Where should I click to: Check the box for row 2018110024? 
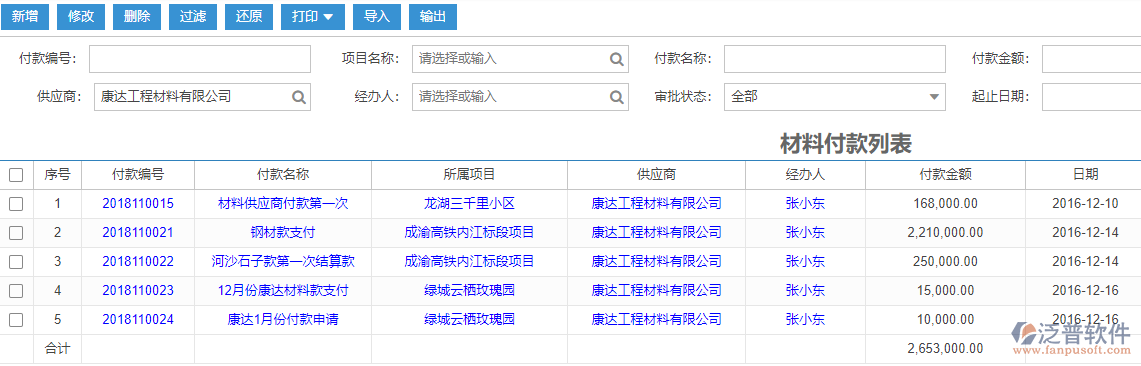point(16,319)
